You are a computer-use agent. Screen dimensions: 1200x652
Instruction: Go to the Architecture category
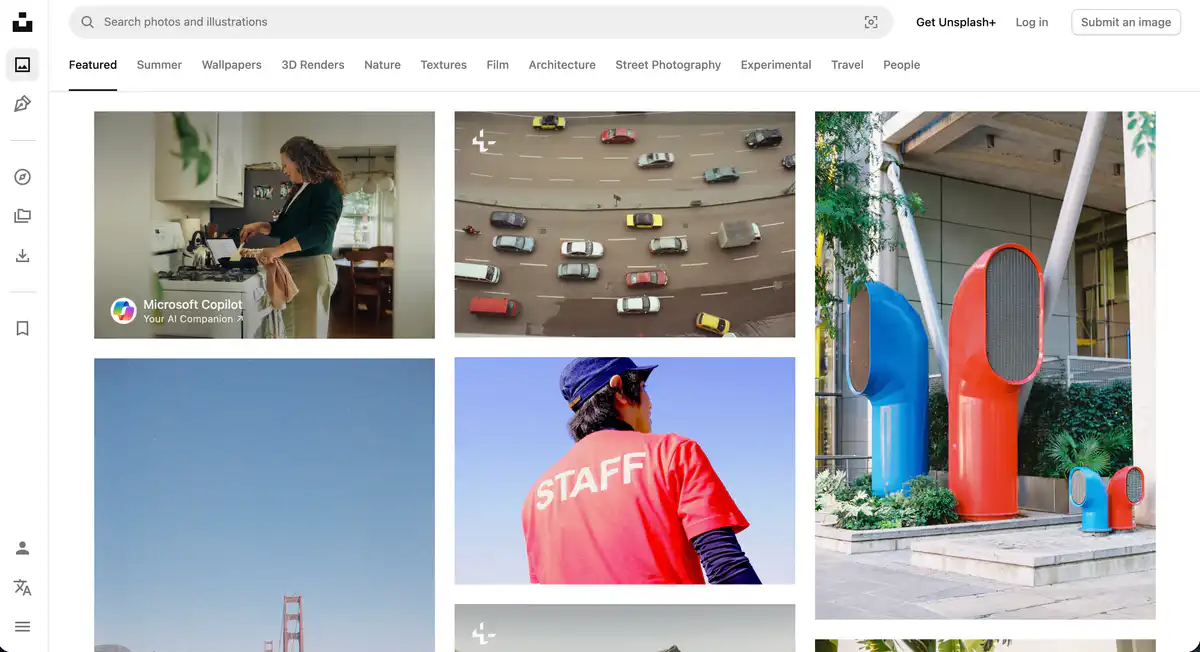pos(562,65)
